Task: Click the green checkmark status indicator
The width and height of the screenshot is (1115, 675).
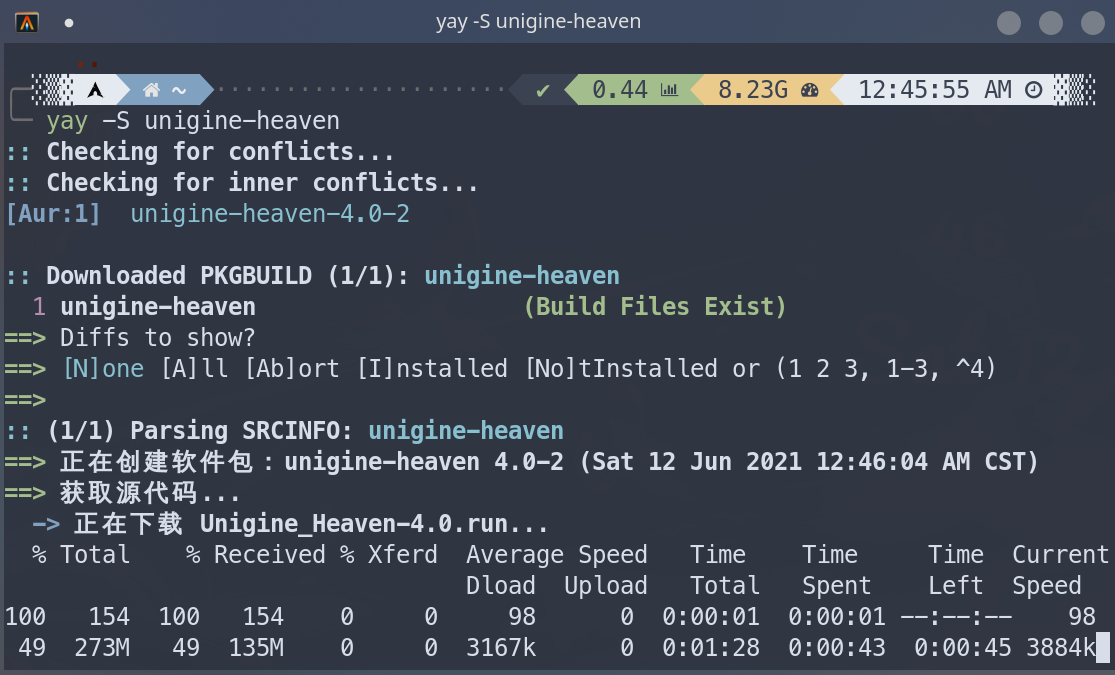Action: 540,89
